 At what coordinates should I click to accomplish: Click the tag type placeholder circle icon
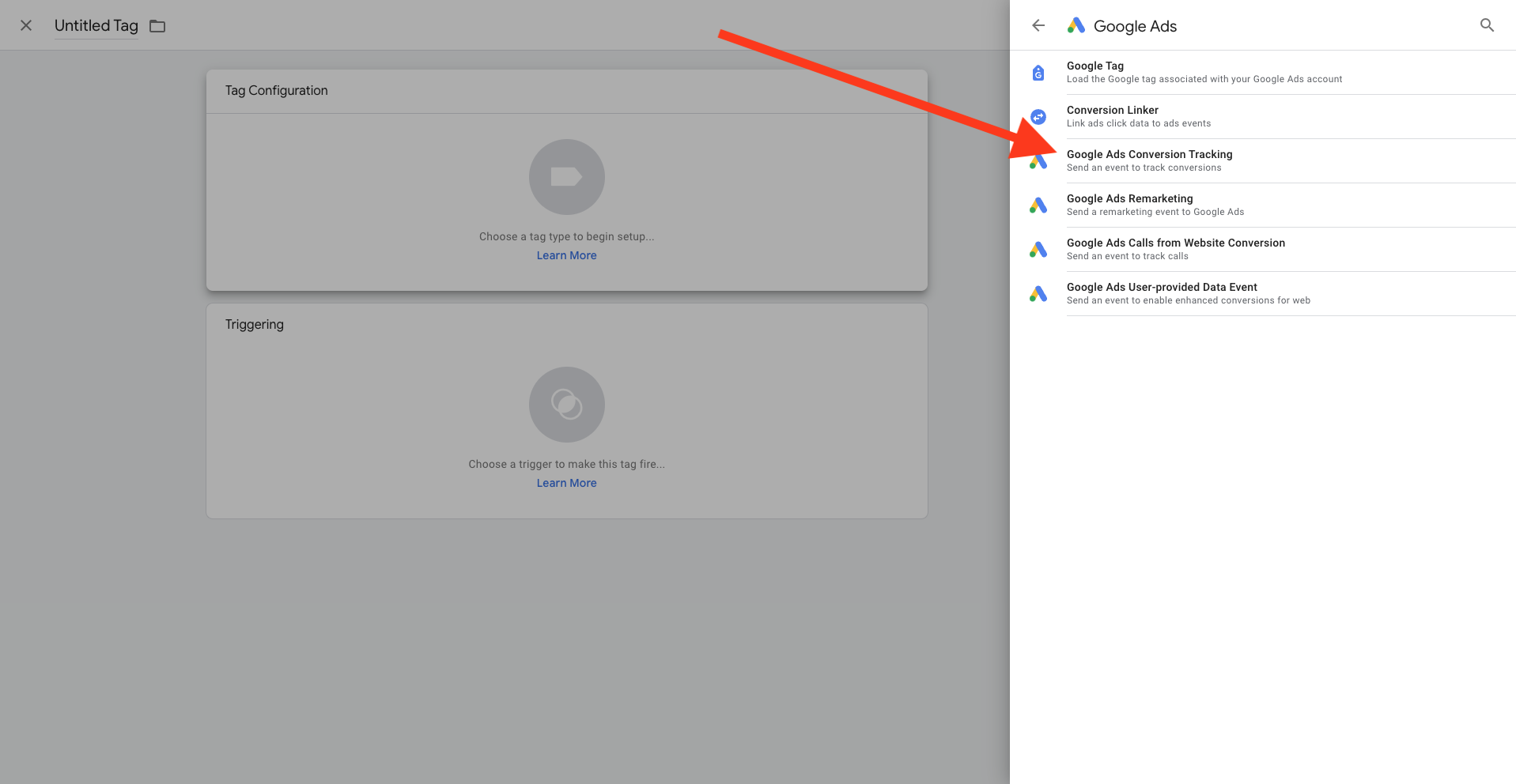coord(566,177)
